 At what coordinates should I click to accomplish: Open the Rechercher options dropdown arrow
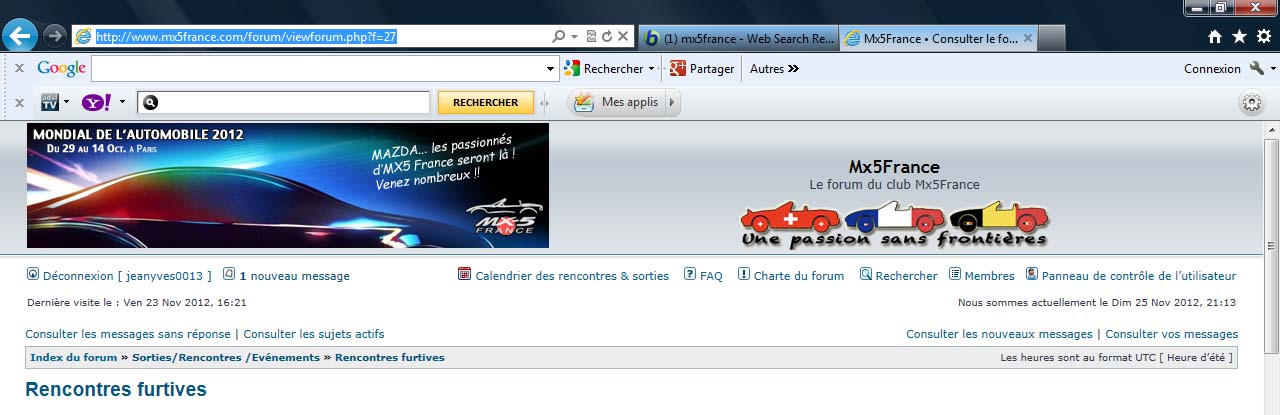651,69
